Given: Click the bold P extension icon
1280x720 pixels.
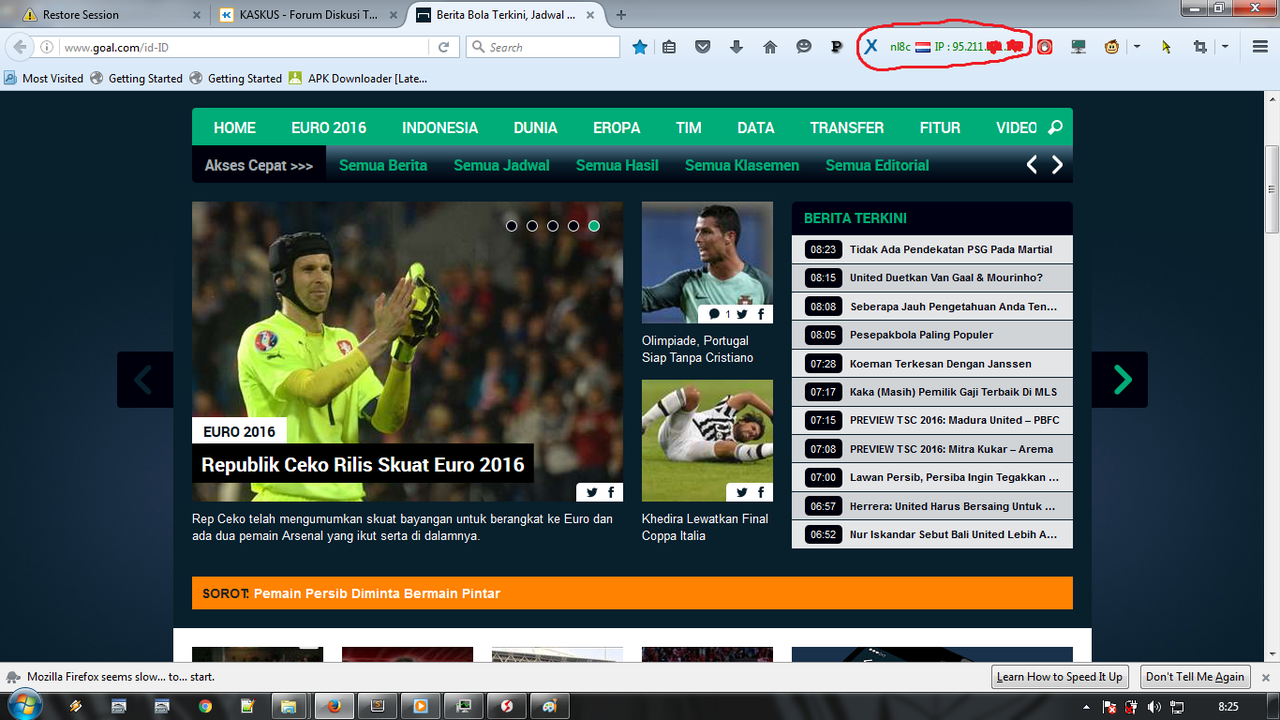Looking at the screenshot, I should (x=836, y=47).
